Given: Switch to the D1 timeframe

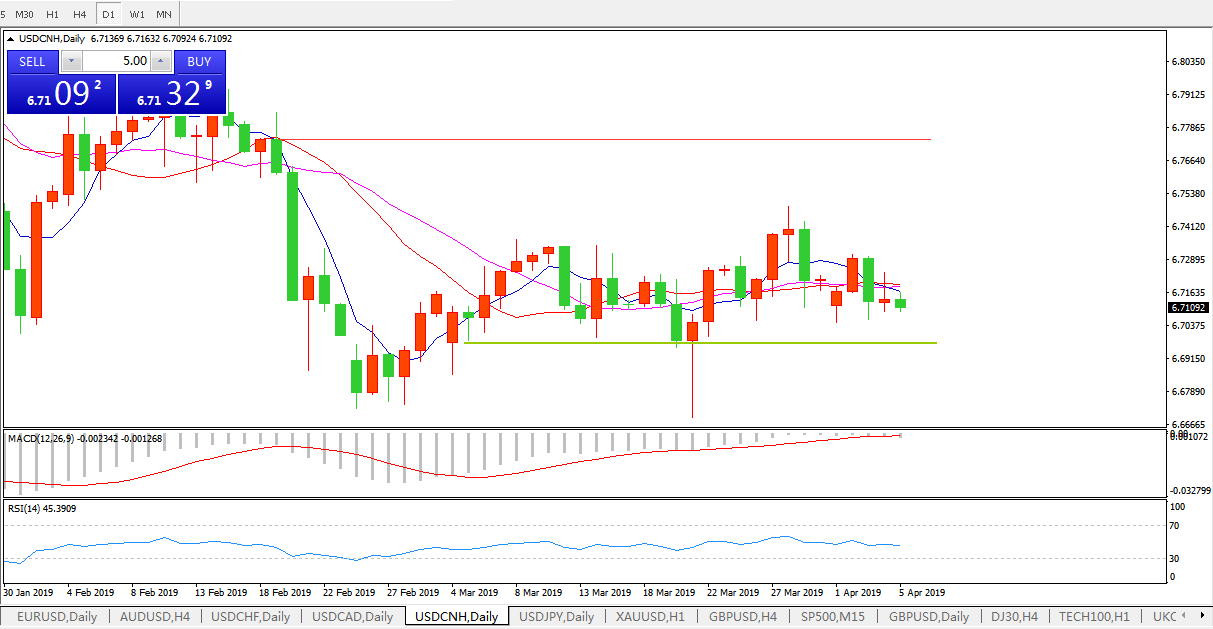Looking at the screenshot, I should click(108, 14).
